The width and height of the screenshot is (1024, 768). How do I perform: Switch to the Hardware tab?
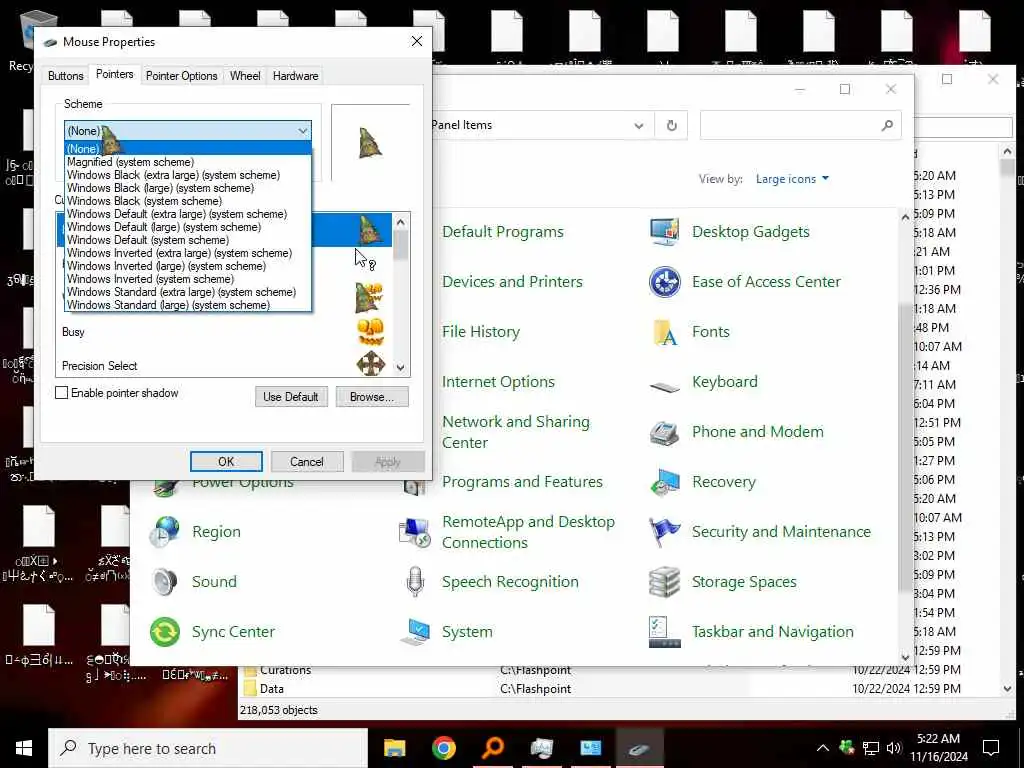[295, 76]
